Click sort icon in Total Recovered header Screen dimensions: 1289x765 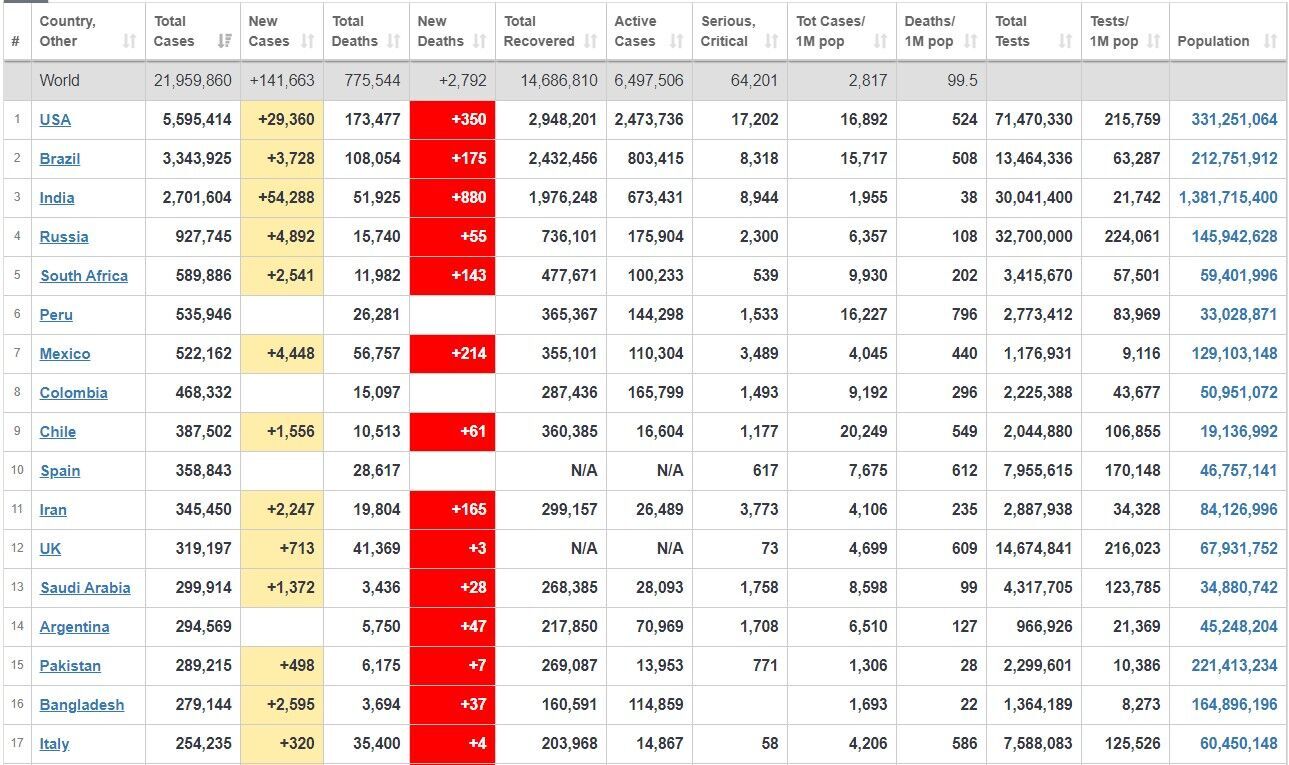pos(590,41)
